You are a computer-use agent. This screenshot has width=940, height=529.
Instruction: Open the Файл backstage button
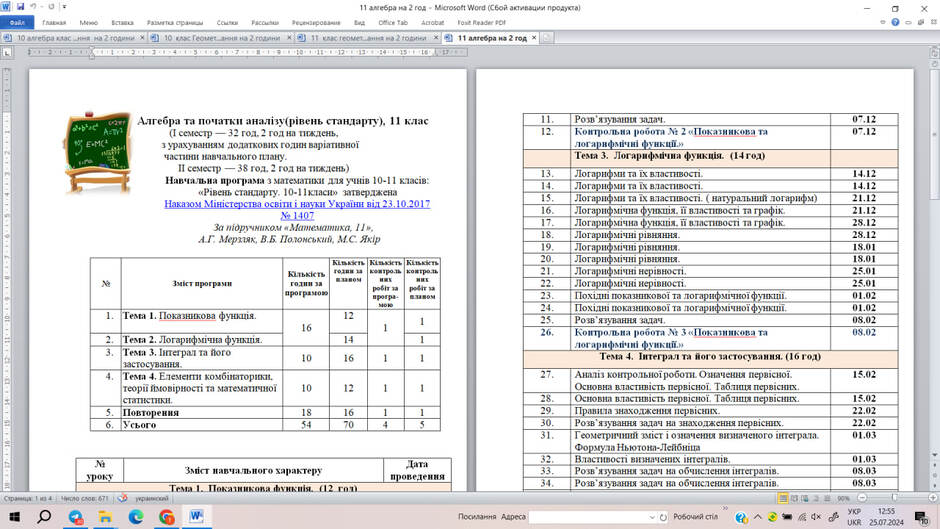pos(17,23)
